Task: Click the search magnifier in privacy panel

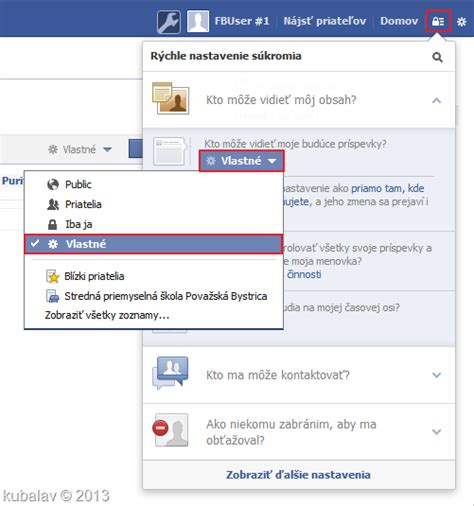Action: [437, 57]
